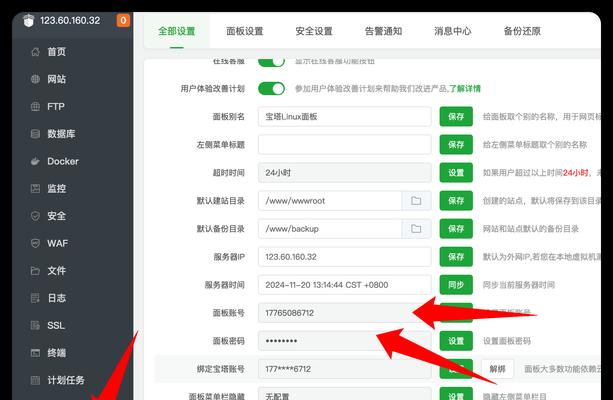Click the monitor icon beside 监控

pyautogui.click(x=35, y=188)
